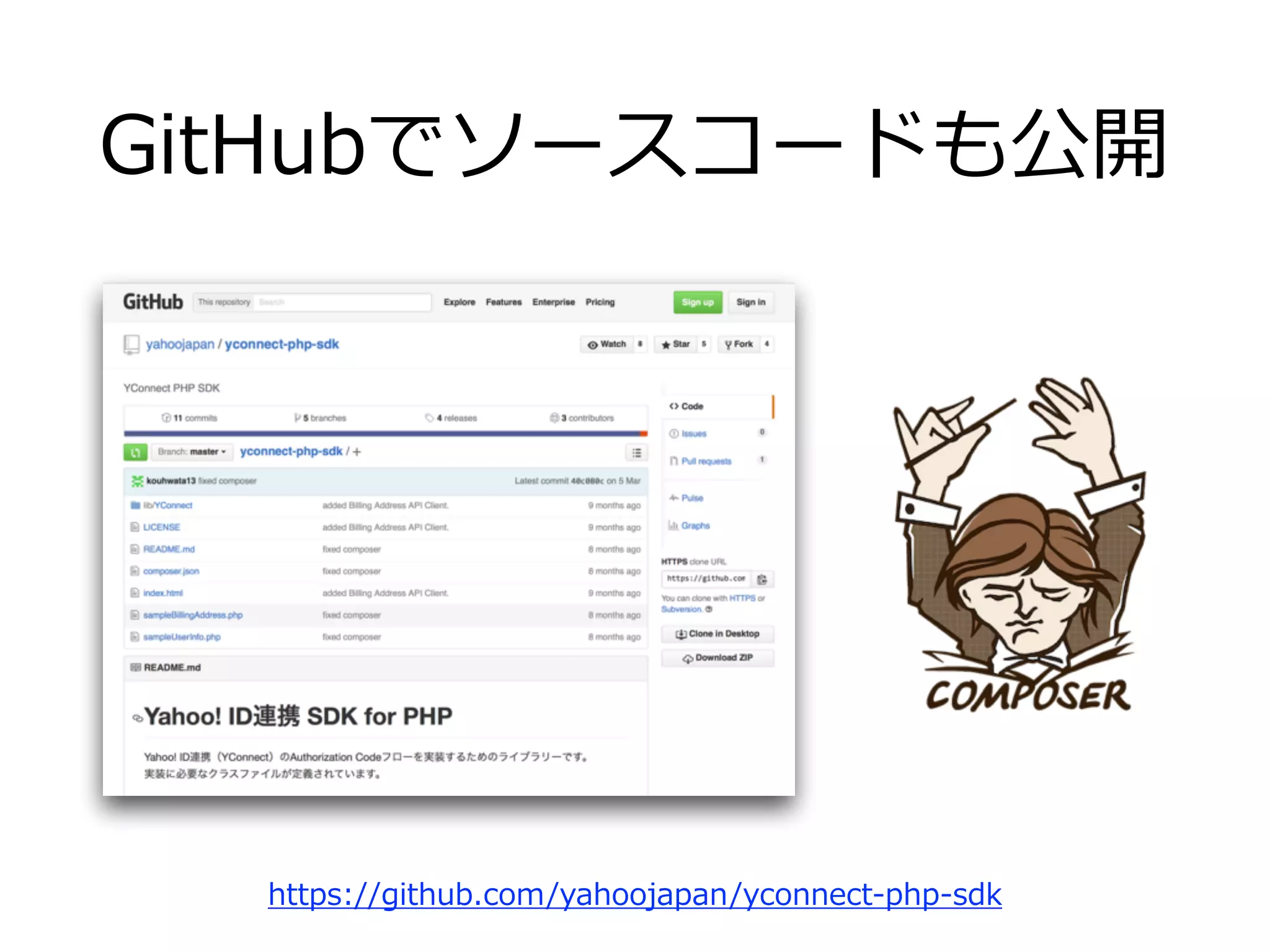Click the README.md book icon in header bar
The height and width of the screenshot is (952, 1270).
point(136,668)
